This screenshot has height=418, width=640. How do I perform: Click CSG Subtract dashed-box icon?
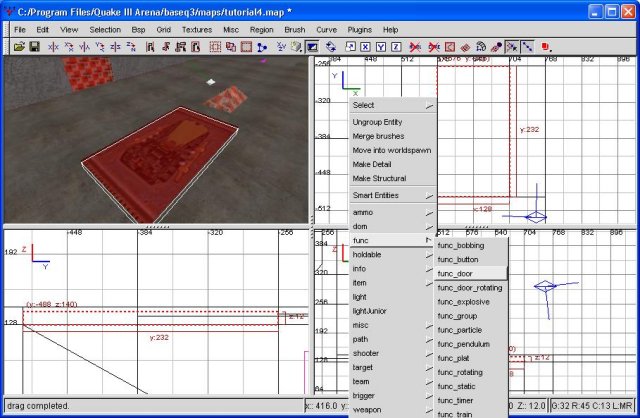coord(215,47)
